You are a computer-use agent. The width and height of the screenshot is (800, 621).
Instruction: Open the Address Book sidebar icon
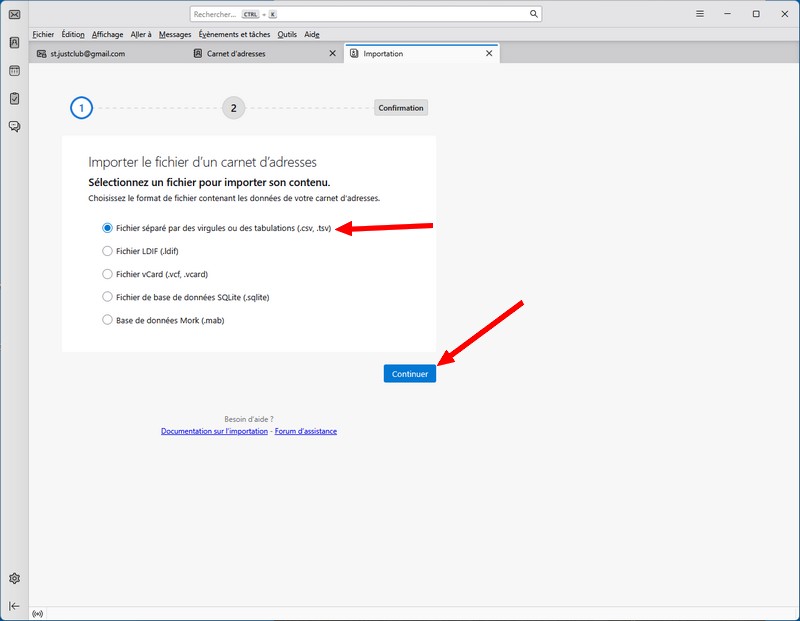(x=14, y=43)
